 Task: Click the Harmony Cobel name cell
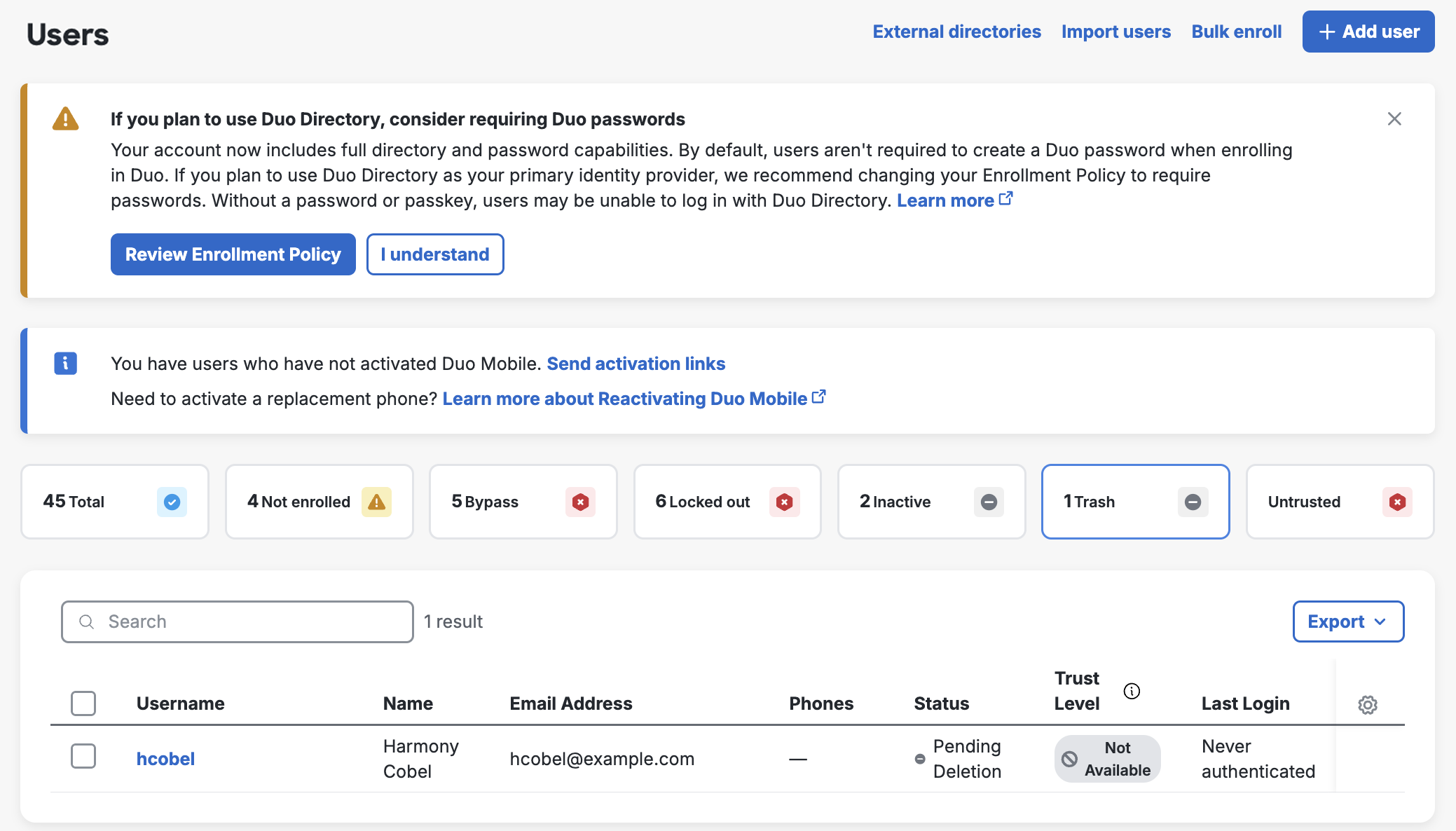point(421,759)
